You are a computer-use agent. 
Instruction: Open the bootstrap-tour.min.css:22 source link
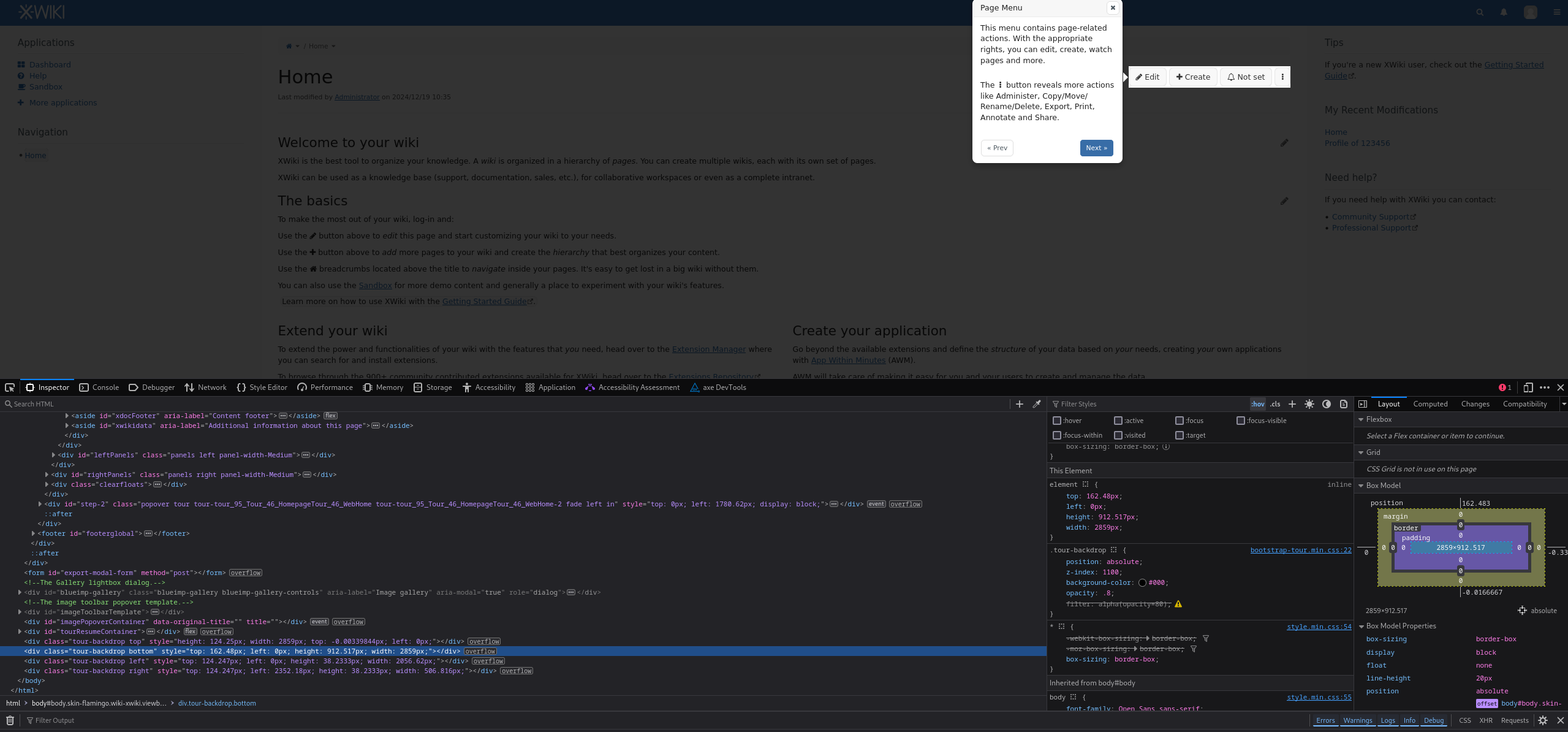coord(1300,550)
